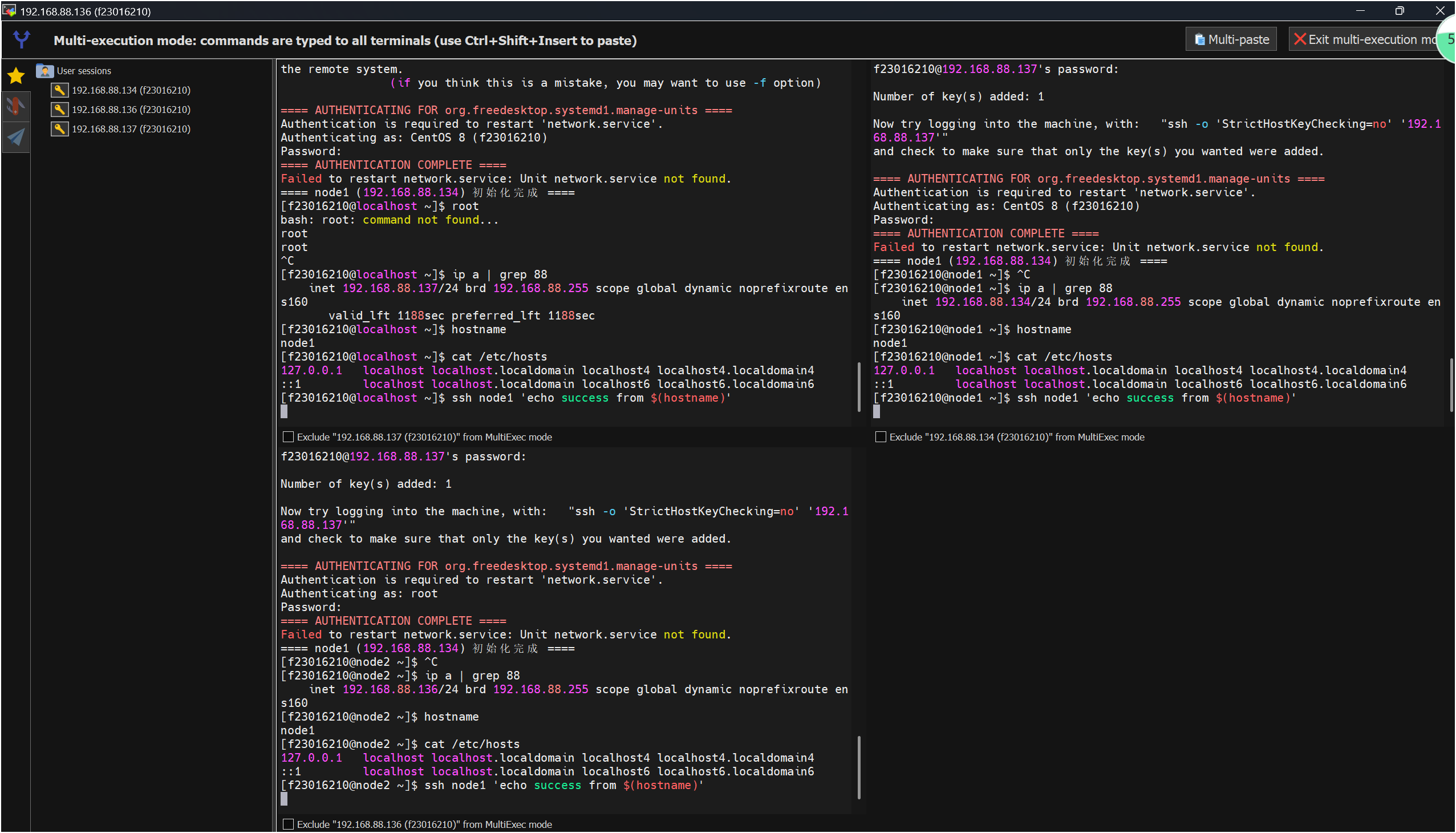Click the MultiExec fork arrow icon

(x=22, y=39)
